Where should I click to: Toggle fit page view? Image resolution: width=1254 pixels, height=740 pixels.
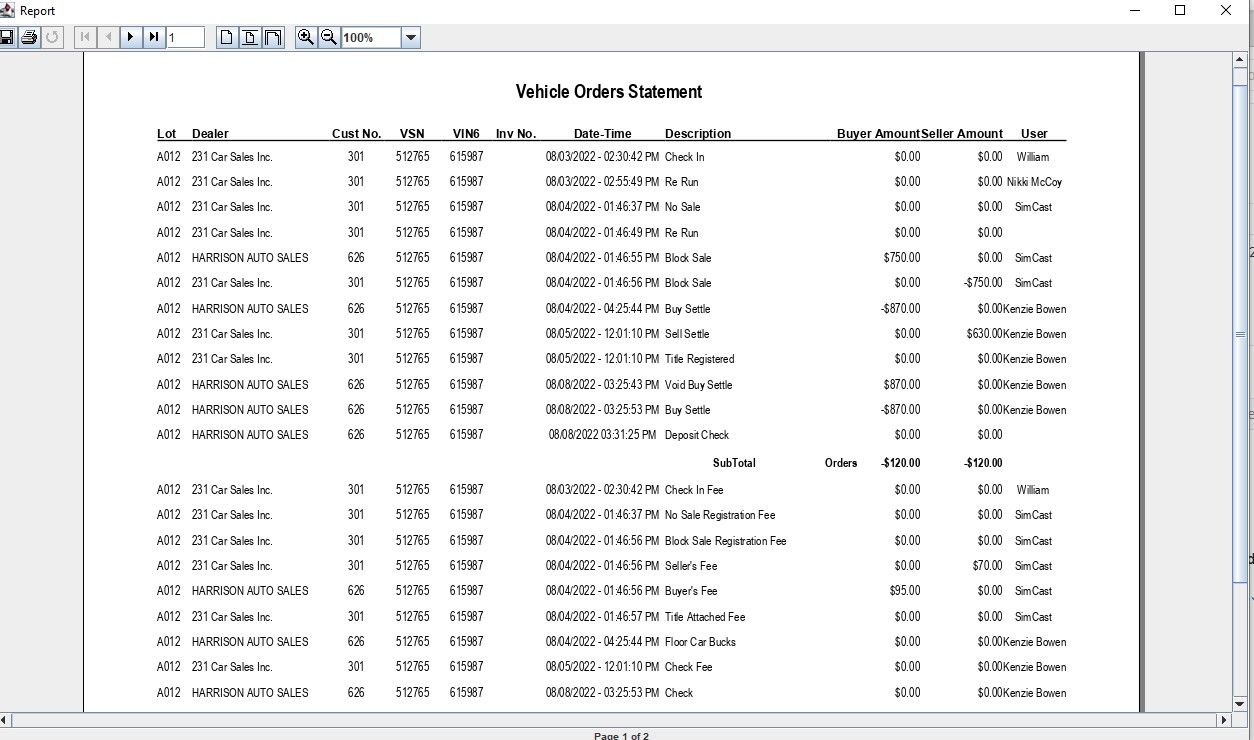[x=250, y=37]
